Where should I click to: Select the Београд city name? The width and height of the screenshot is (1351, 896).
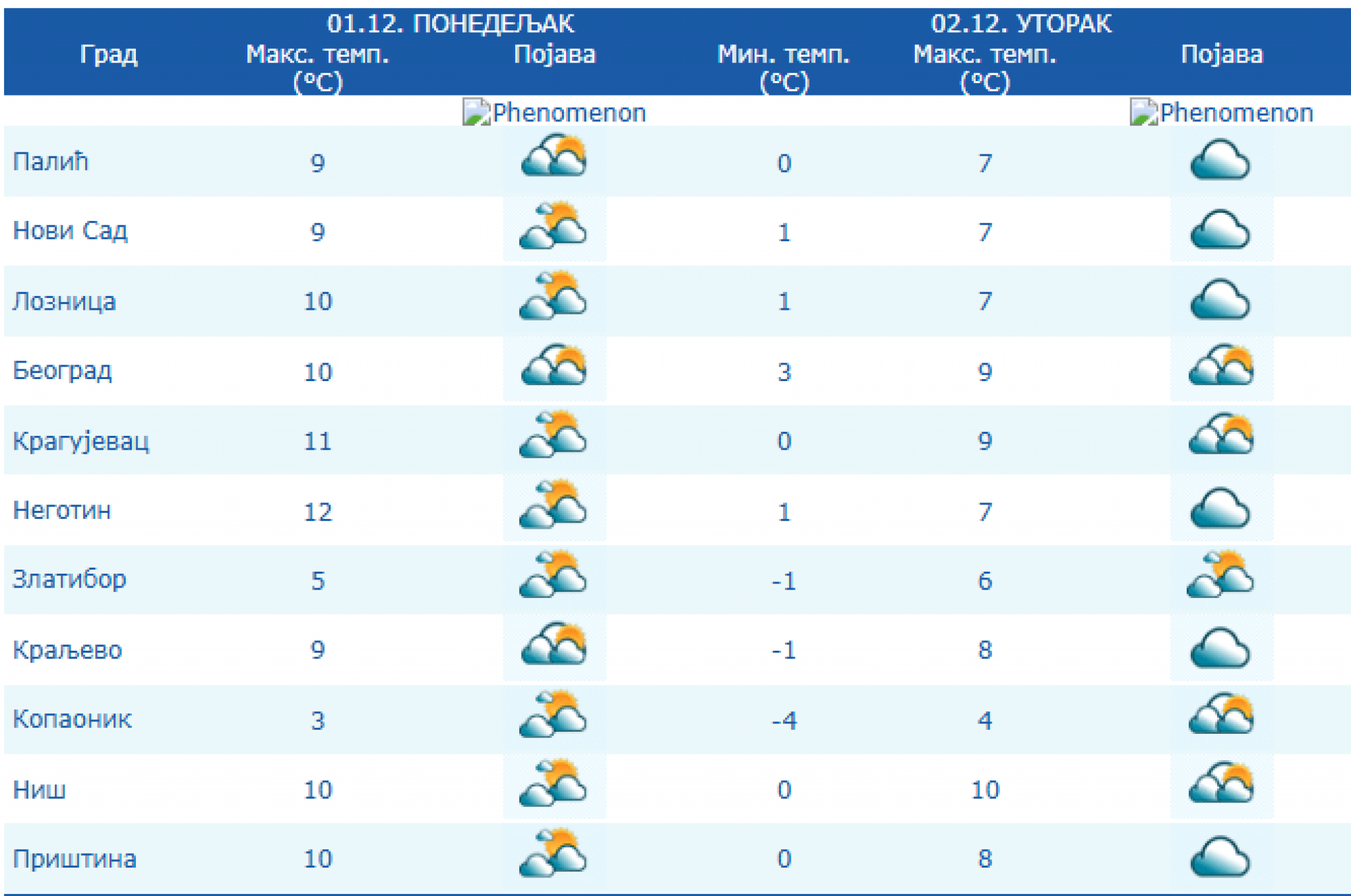point(63,371)
